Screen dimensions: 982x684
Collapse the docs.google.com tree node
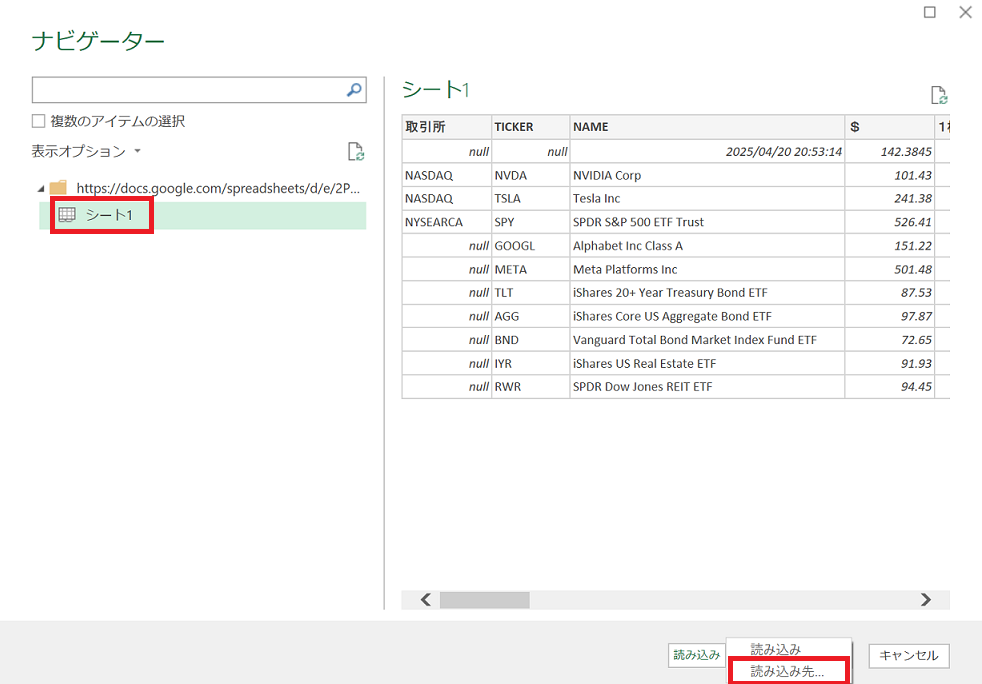pyautogui.click(x=41, y=188)
